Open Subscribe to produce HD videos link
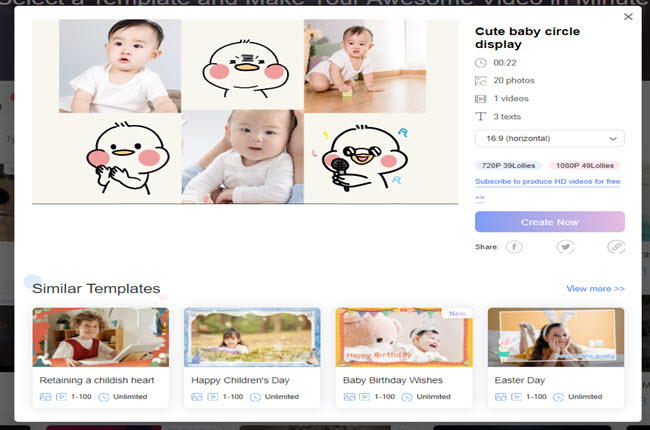 tap(549, 182)
